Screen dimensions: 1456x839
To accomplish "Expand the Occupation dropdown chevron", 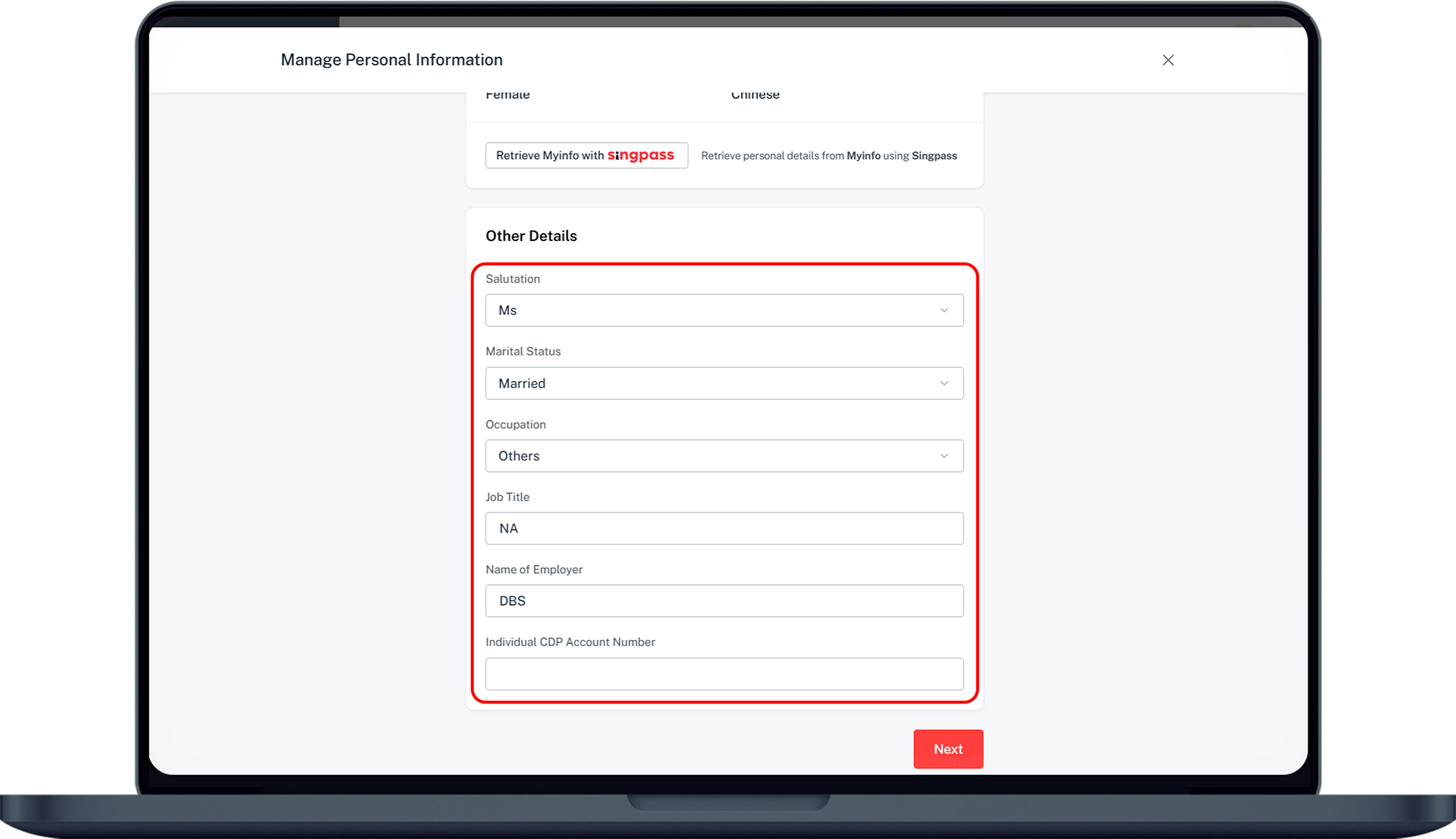I will 943,456.
